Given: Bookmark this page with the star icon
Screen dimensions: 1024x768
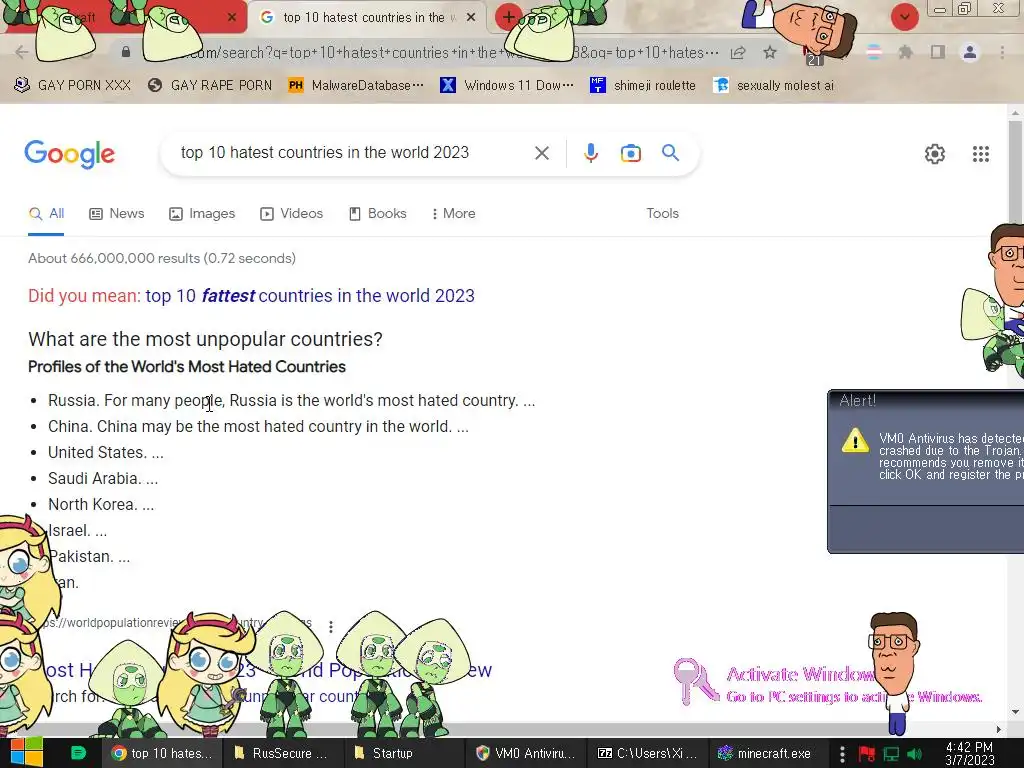Looking at the screenshot, I should tap(770, 53).
